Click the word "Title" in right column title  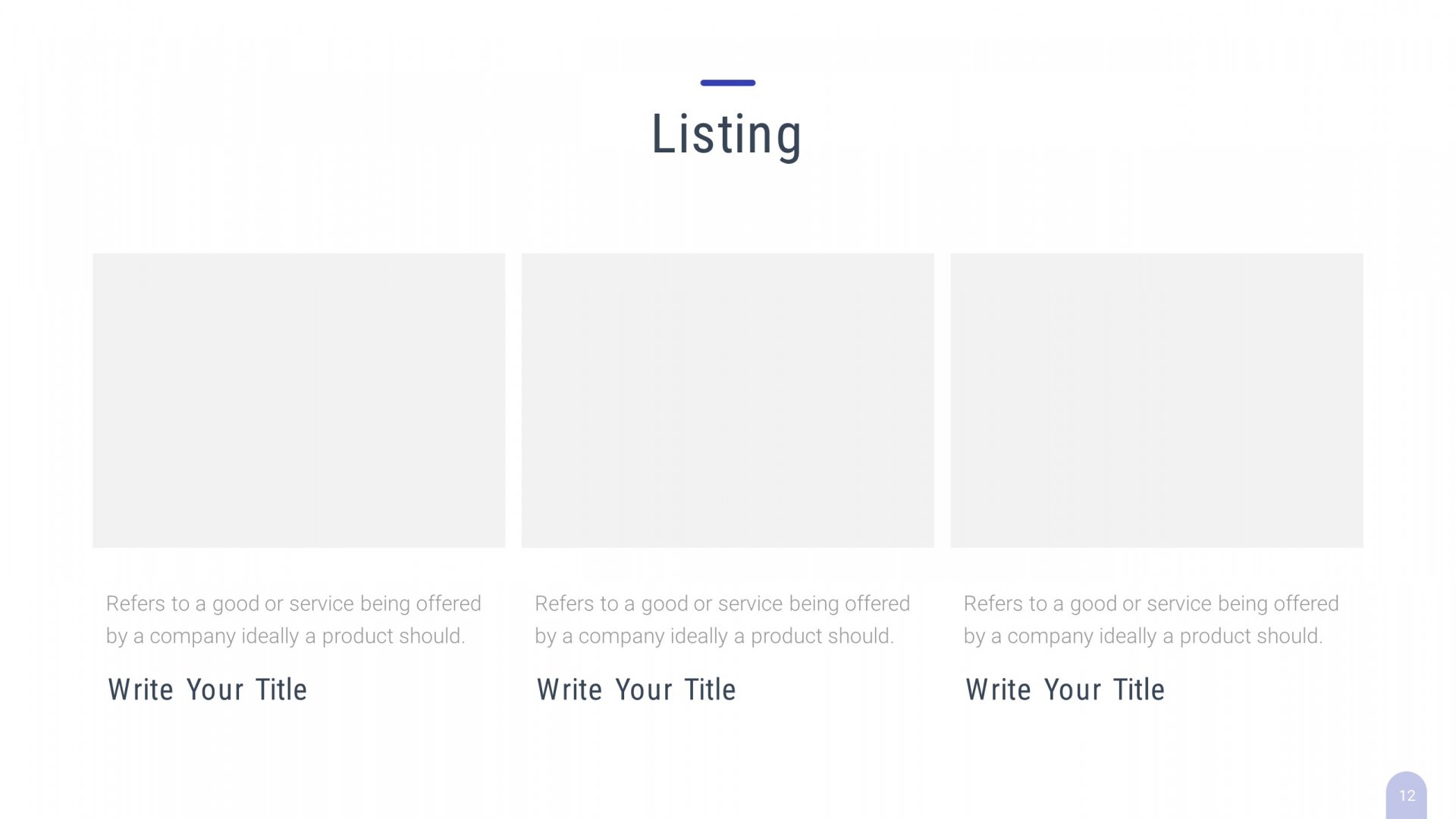(x=1139, y=690)
